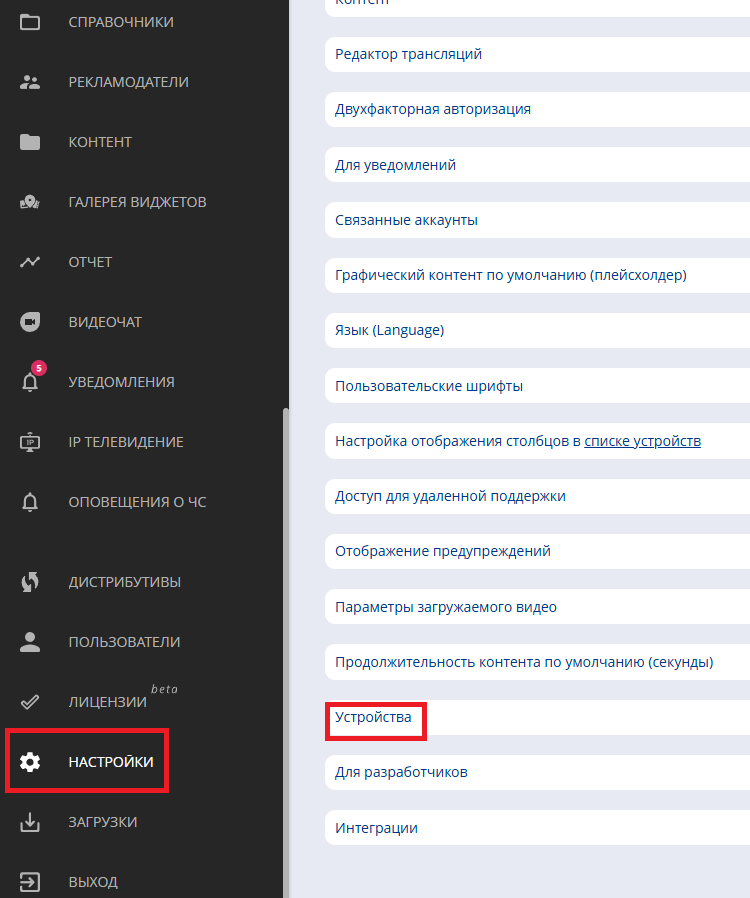
Task: Expand the Устройства settings section
Action: (x=373, y=717)
